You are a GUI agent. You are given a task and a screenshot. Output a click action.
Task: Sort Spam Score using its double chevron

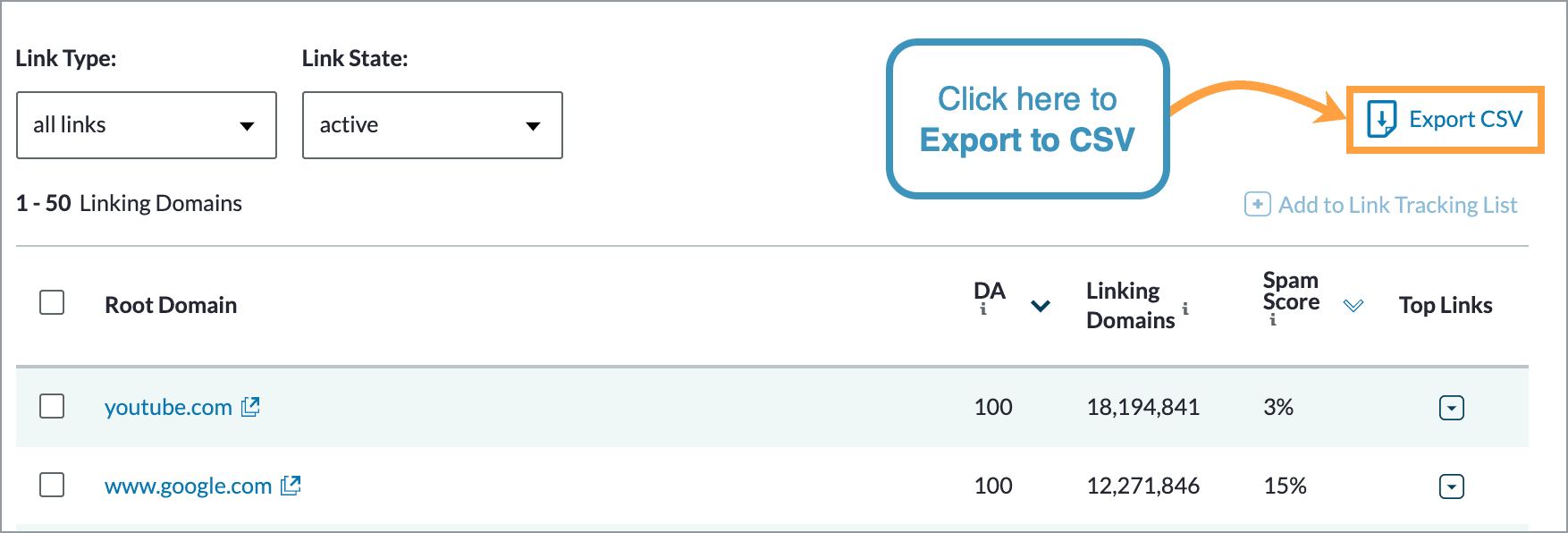tap(1355, 306)
